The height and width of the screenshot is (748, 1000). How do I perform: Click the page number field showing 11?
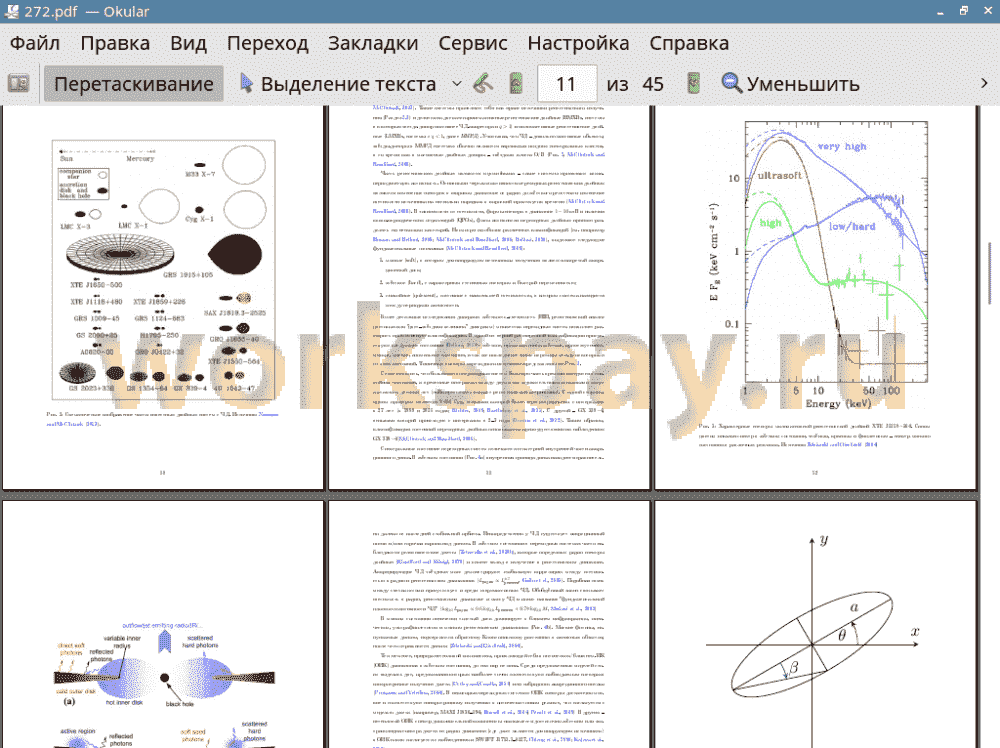pos(567,84)
